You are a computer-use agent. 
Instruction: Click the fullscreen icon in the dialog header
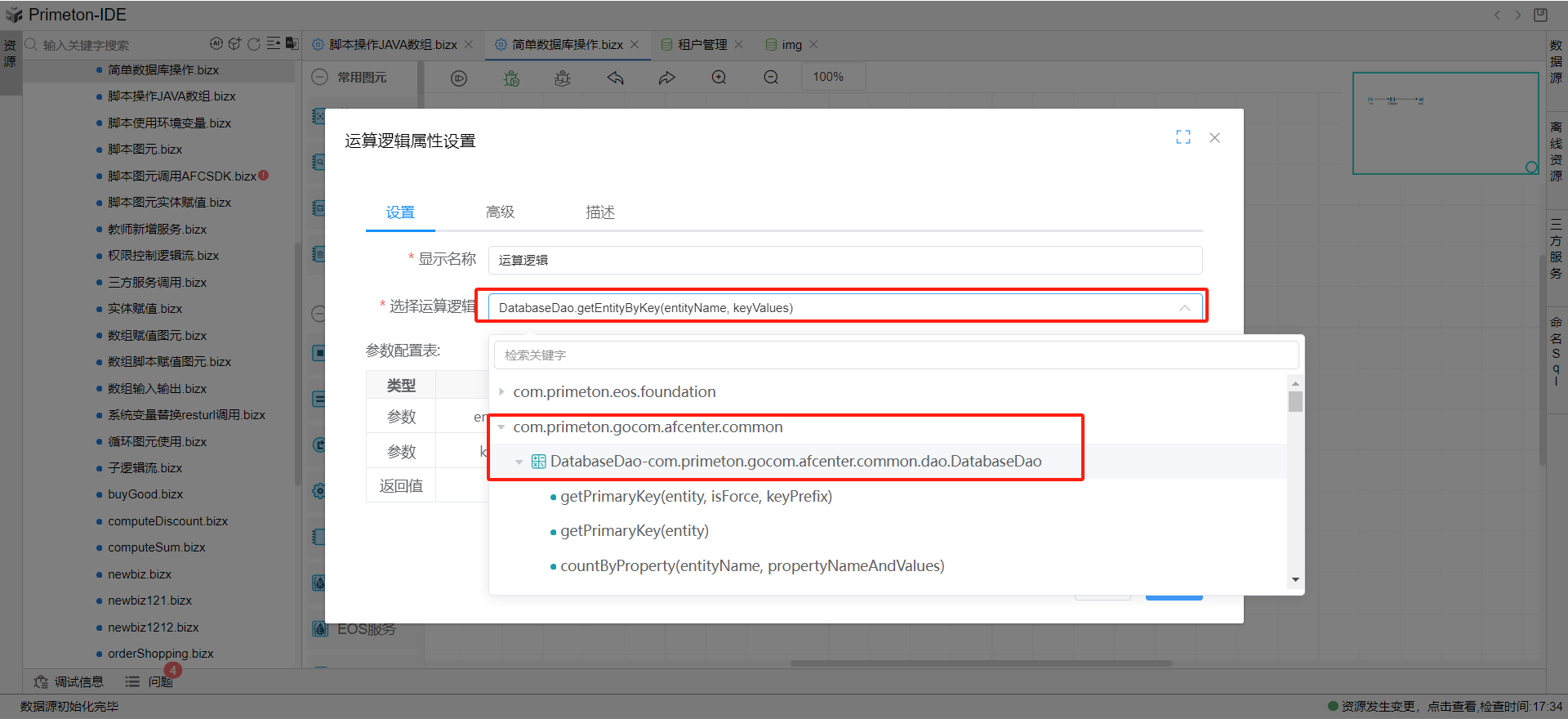point(1183,137)
